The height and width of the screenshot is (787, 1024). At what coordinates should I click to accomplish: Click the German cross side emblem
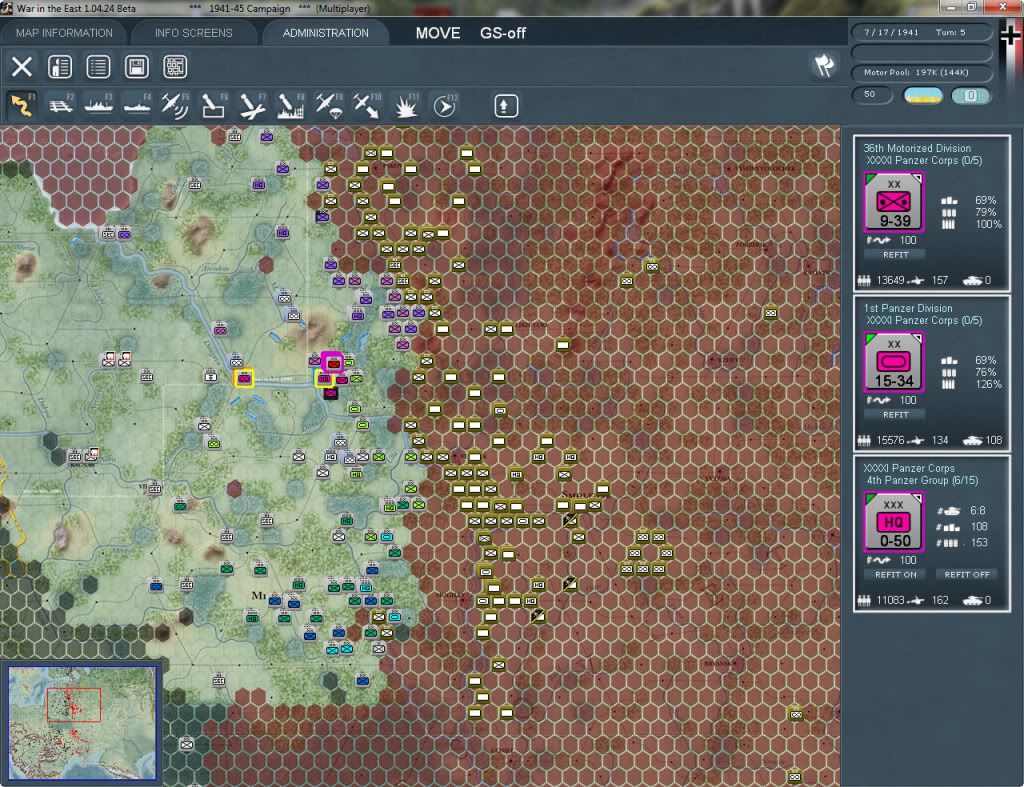point(1010,37)
